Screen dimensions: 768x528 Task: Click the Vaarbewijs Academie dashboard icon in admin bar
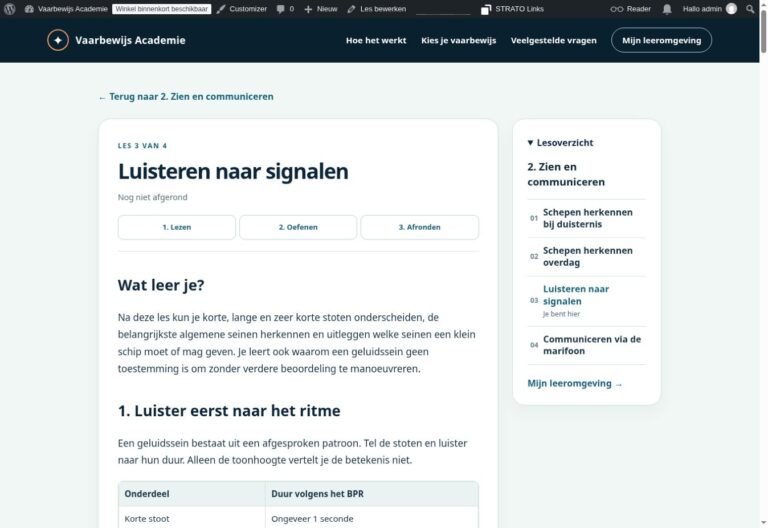(29, 9)
